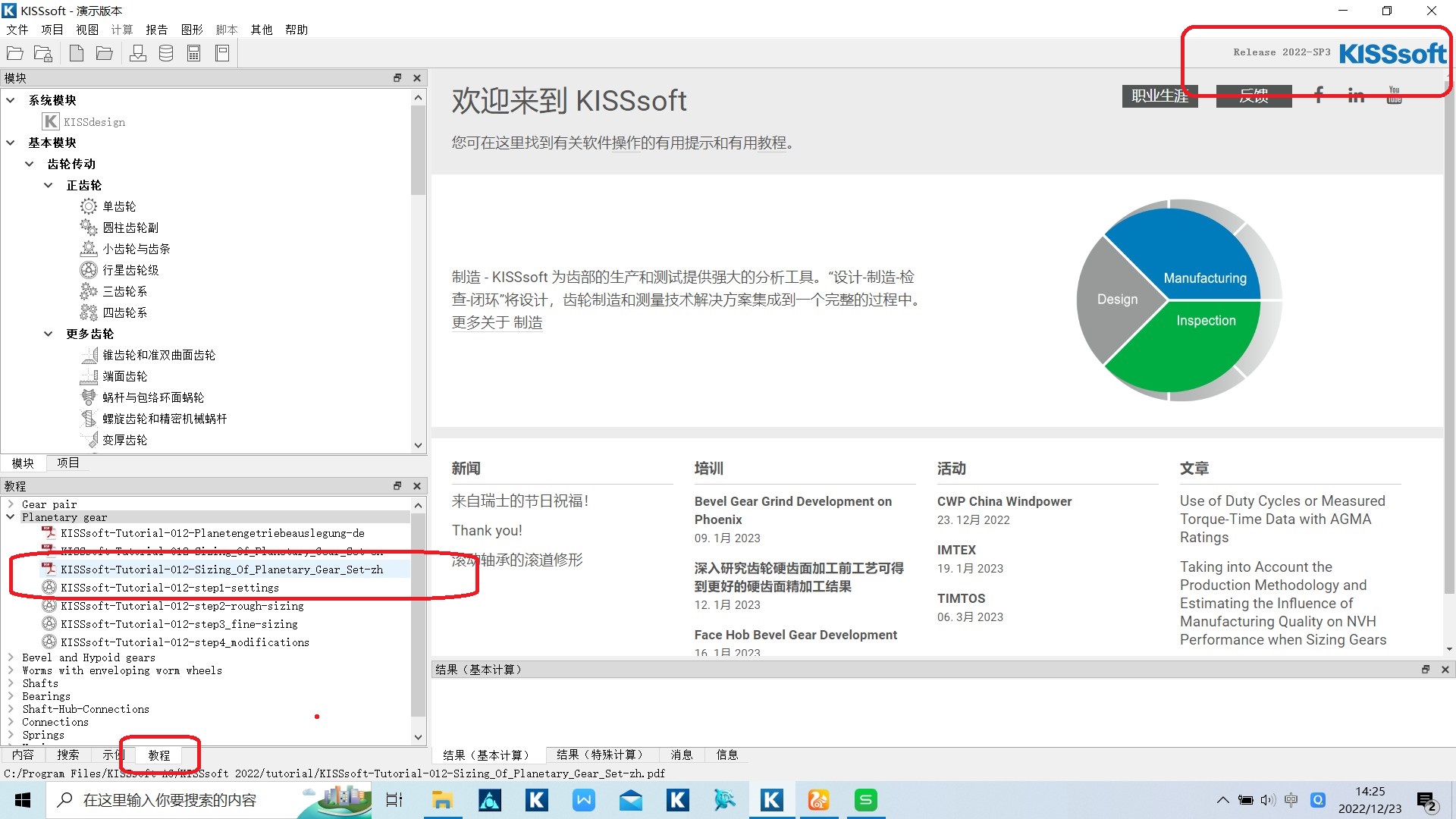
Task: Switch to the 结果(特殊计算) tab
Action: (602, 755)
